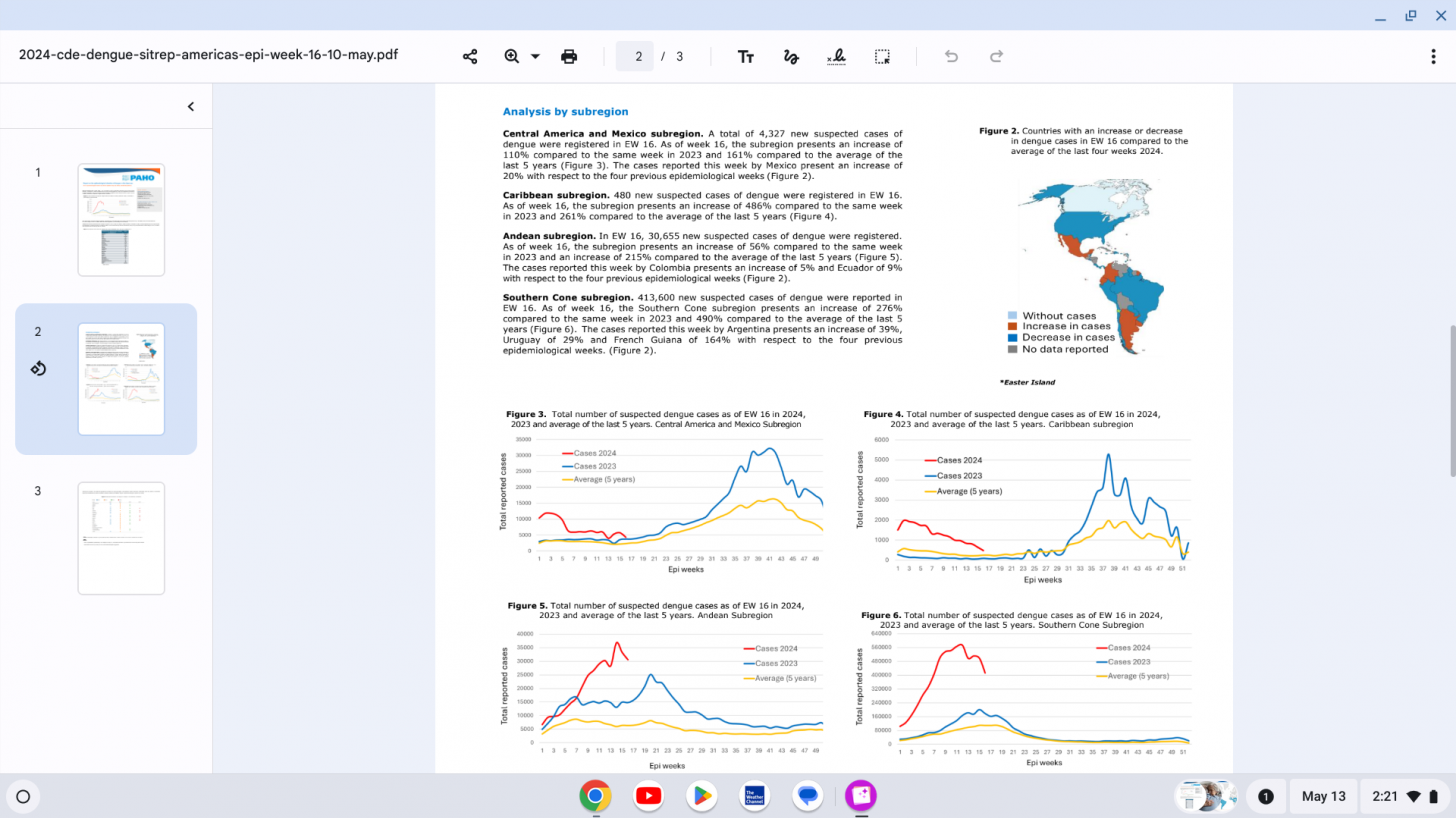This screenshot has width=1456, height=818.
Task: Open the signature tool
Action: point(837,56)
